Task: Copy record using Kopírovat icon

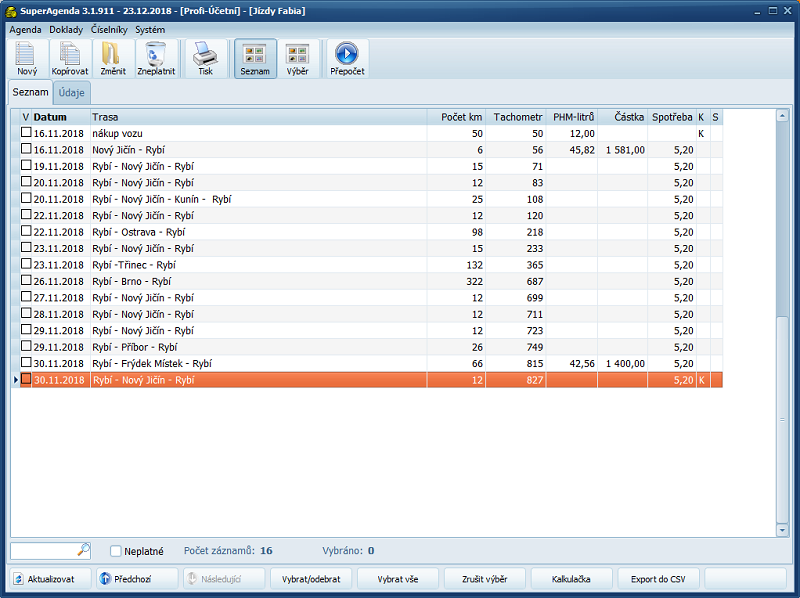Action: tap(70, 59)
